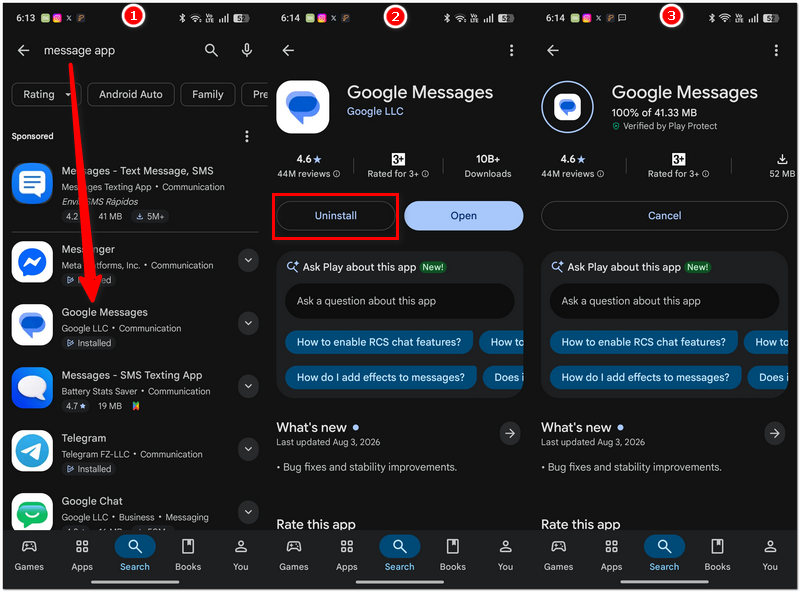Tap Books tab on screen 3

coord(717,555)
